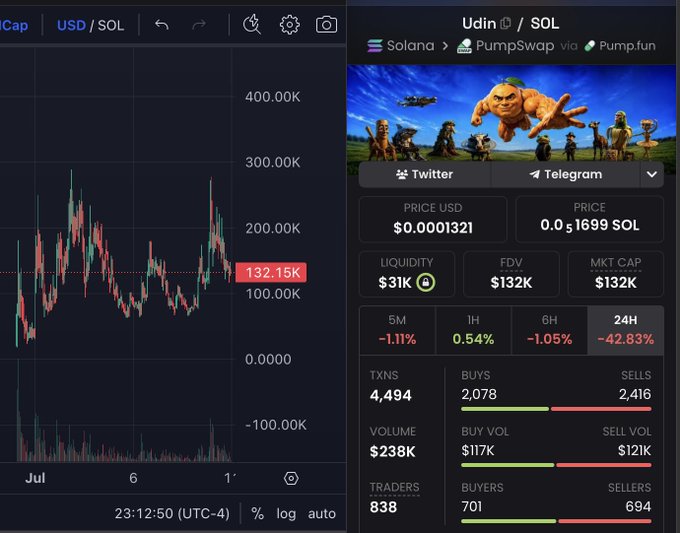Click the buys versus sells ratio bar
Image resolution: width=680 pixels, height=533 pixels.
point(556,409)
